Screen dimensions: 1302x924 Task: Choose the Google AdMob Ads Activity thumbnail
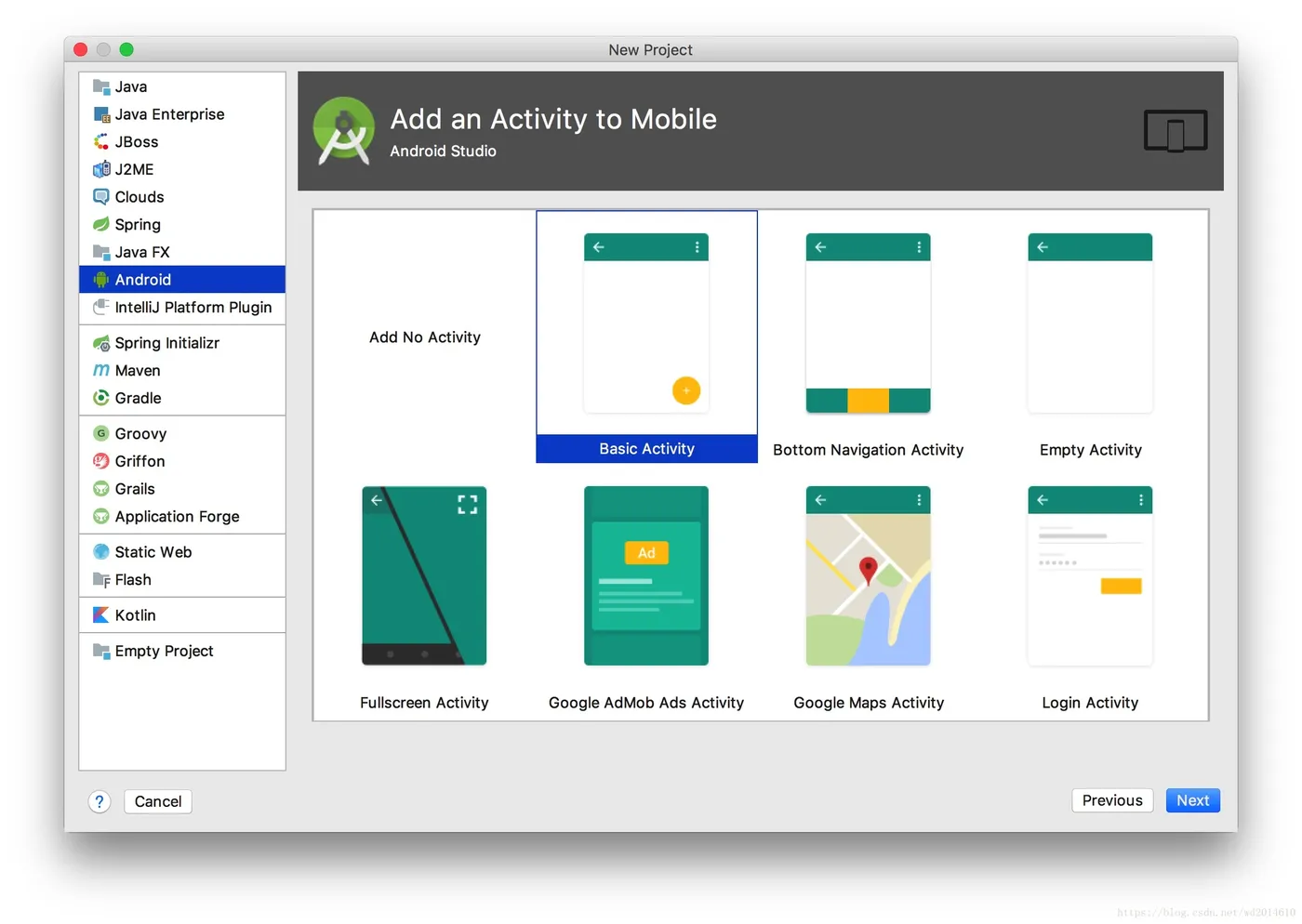point(646,575)
